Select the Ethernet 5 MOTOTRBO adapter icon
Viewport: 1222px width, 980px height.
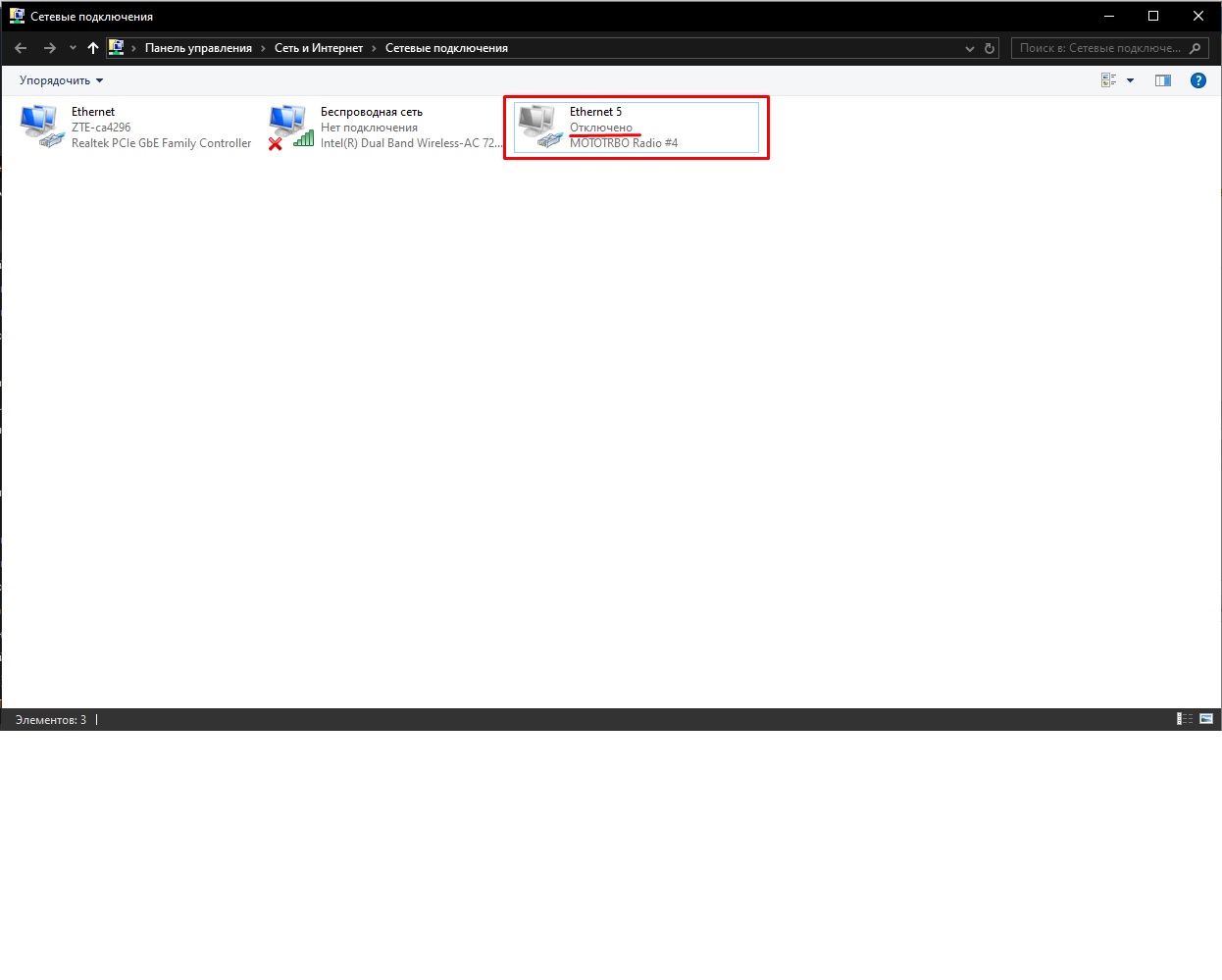[x=538, y=127]
